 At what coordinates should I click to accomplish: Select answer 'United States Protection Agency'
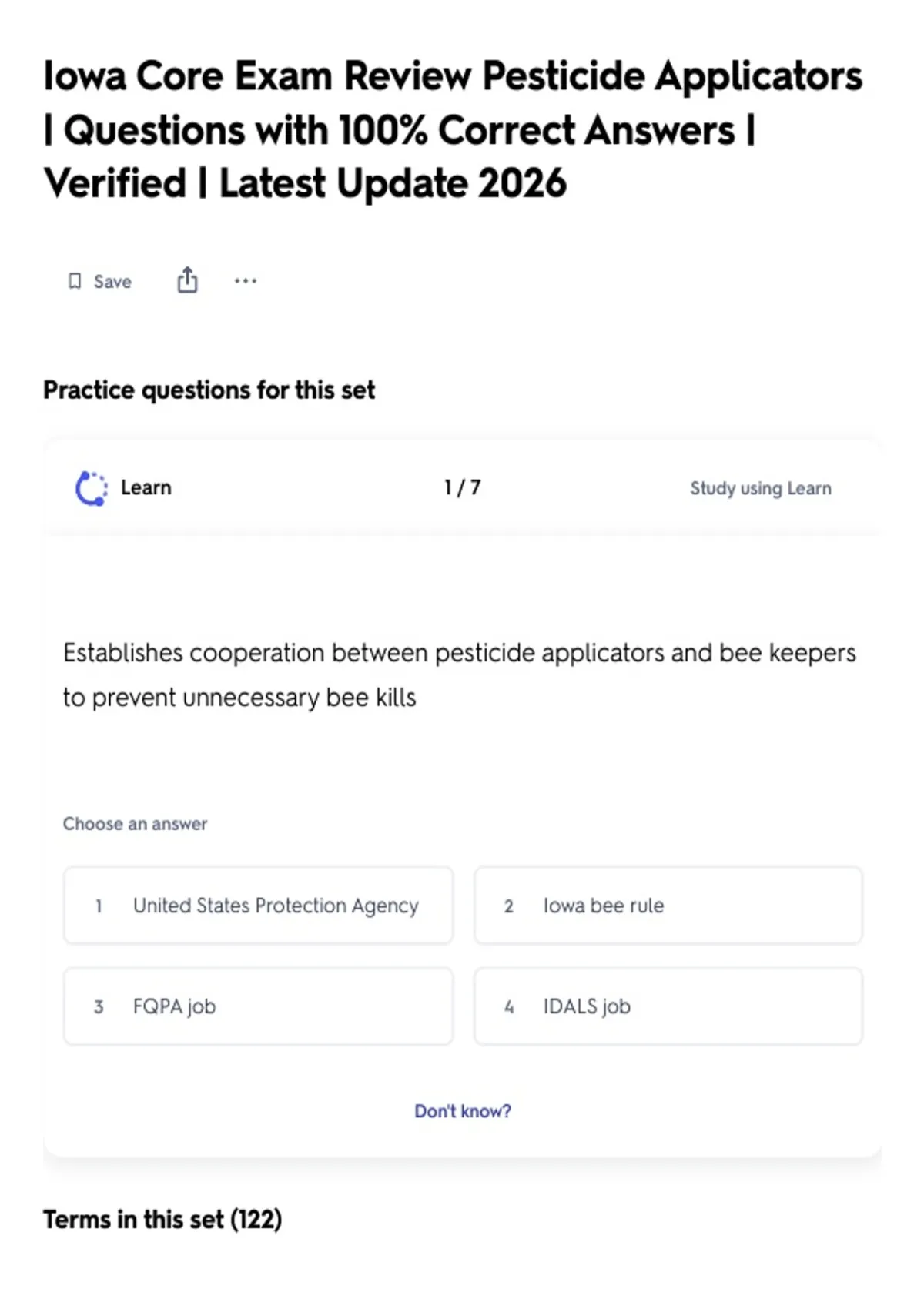coord(258,906)
